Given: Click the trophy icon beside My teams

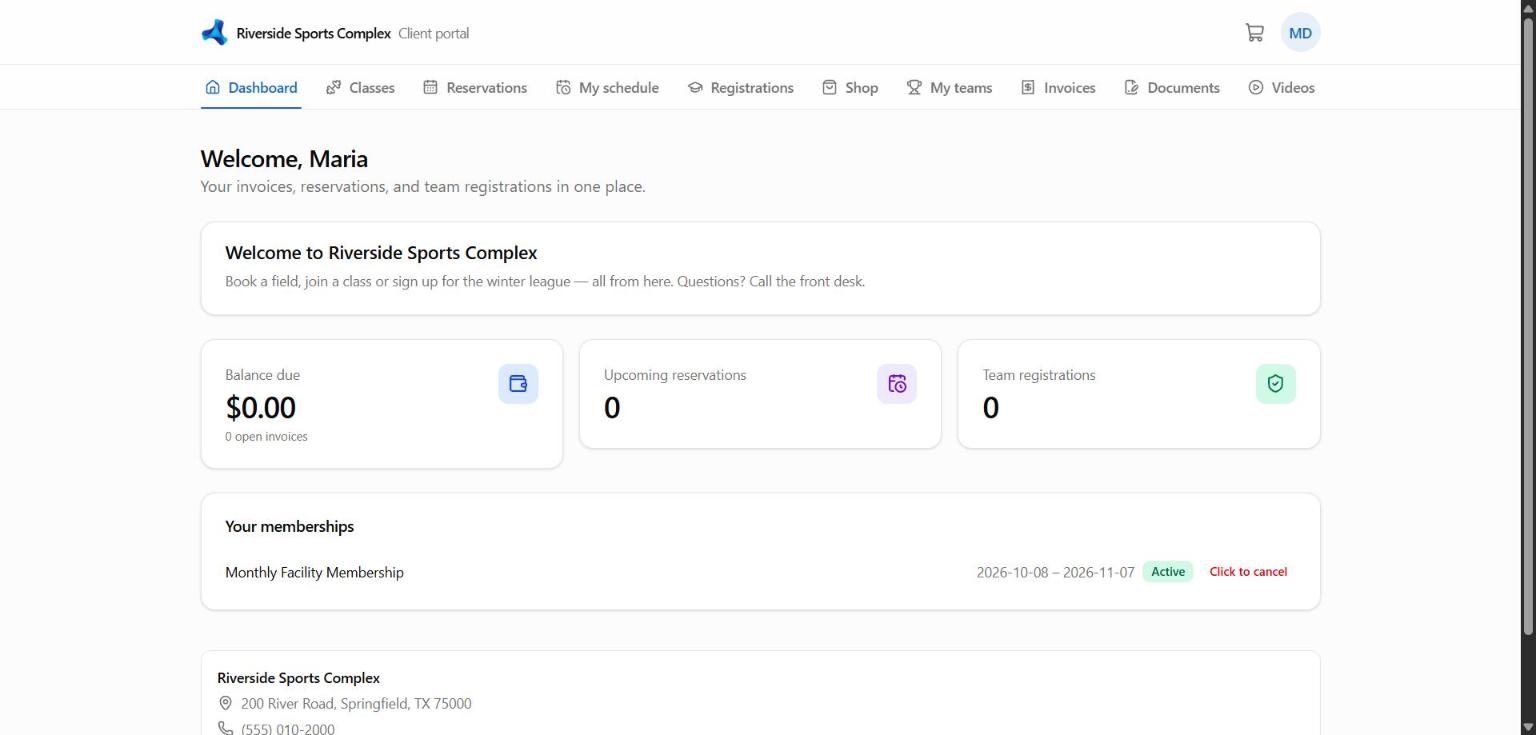Looking at the screenshot, I should click(914, 88).
